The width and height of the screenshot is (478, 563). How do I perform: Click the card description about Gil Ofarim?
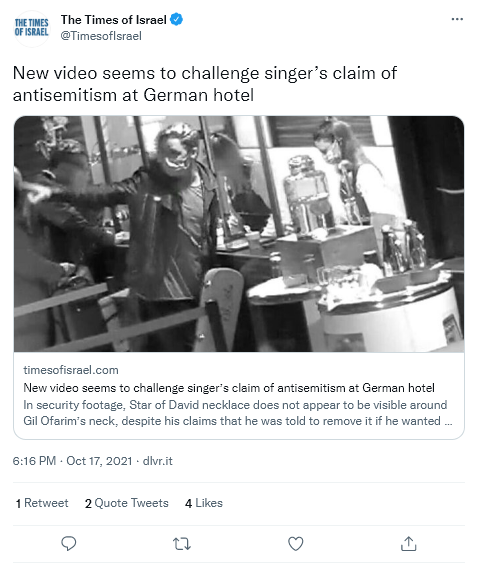pyautogui.click(x=237, y=413)
